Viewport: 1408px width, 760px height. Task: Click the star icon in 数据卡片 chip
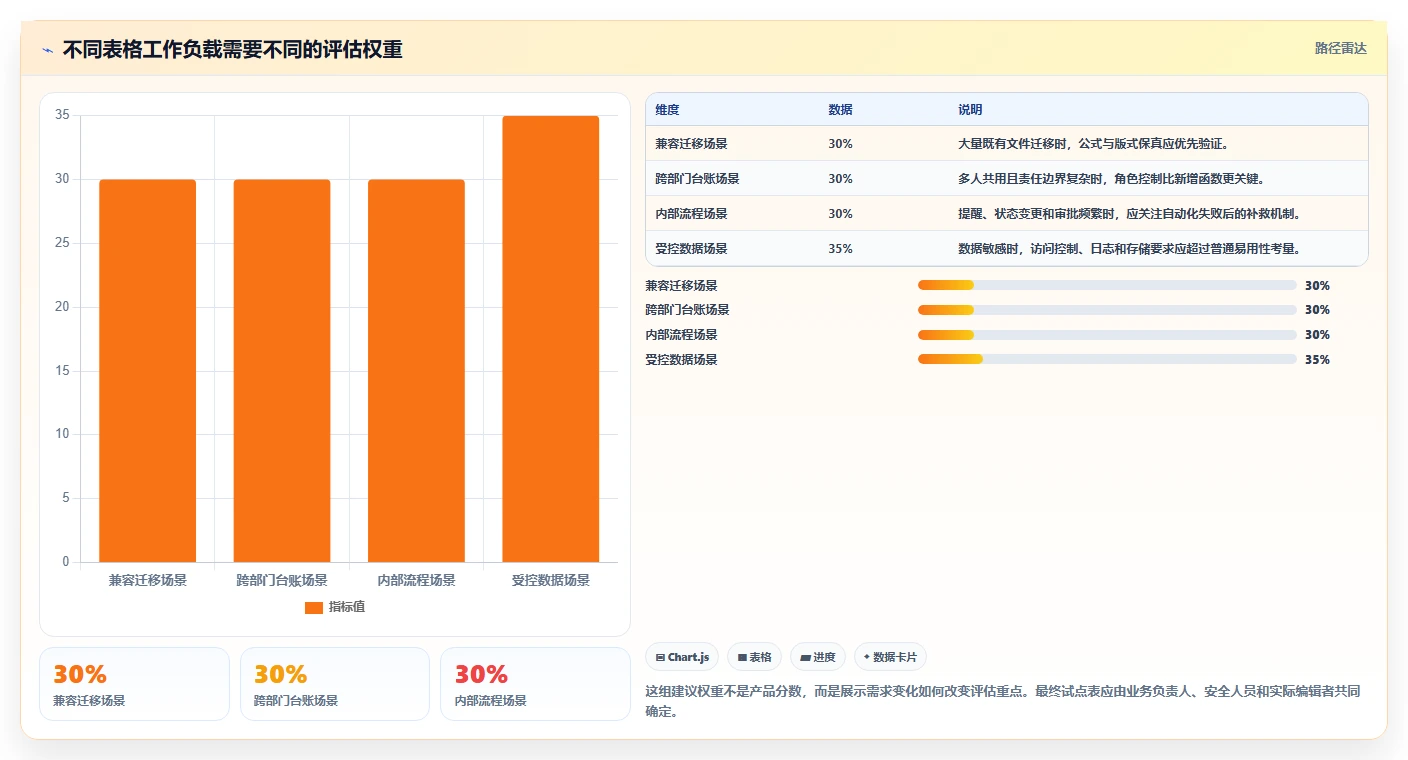867,657
